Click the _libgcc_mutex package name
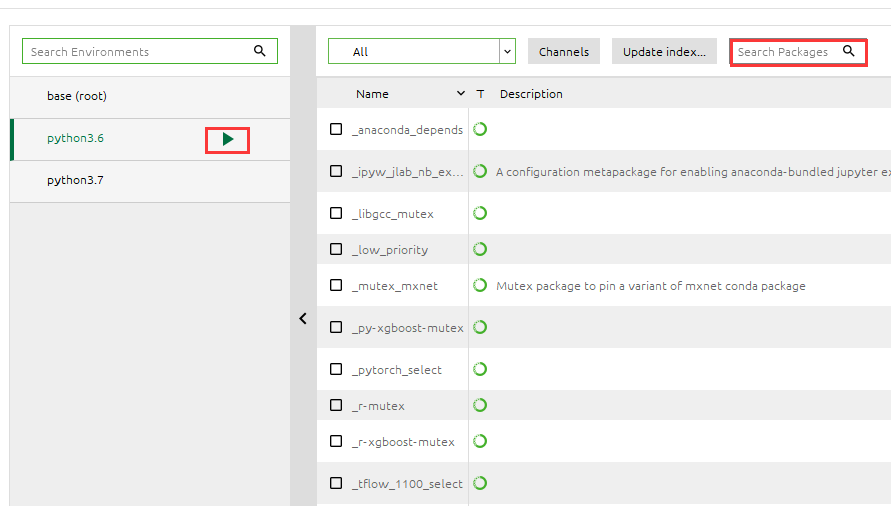The width and height of the screenshot is (891, 506). pyautogui.click(x=393, y=214)
